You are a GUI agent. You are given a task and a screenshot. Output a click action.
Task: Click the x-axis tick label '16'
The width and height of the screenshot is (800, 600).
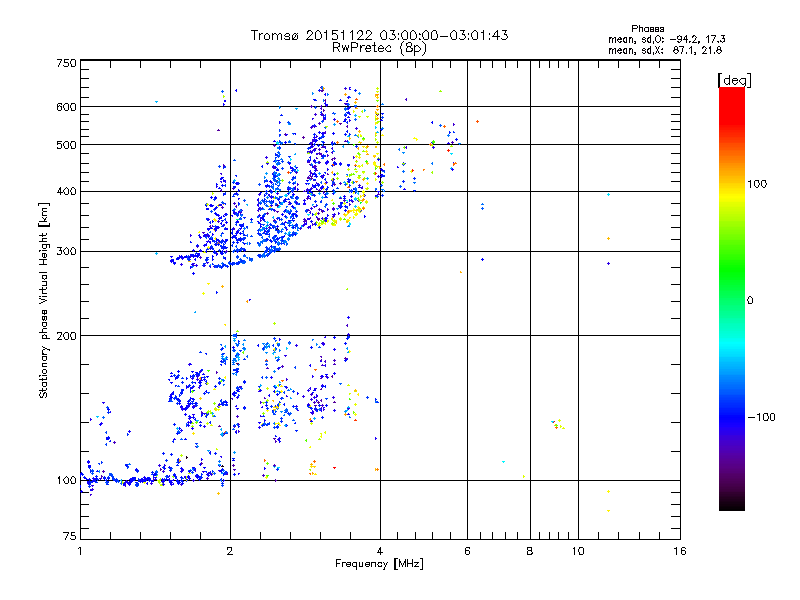(680, 551)
